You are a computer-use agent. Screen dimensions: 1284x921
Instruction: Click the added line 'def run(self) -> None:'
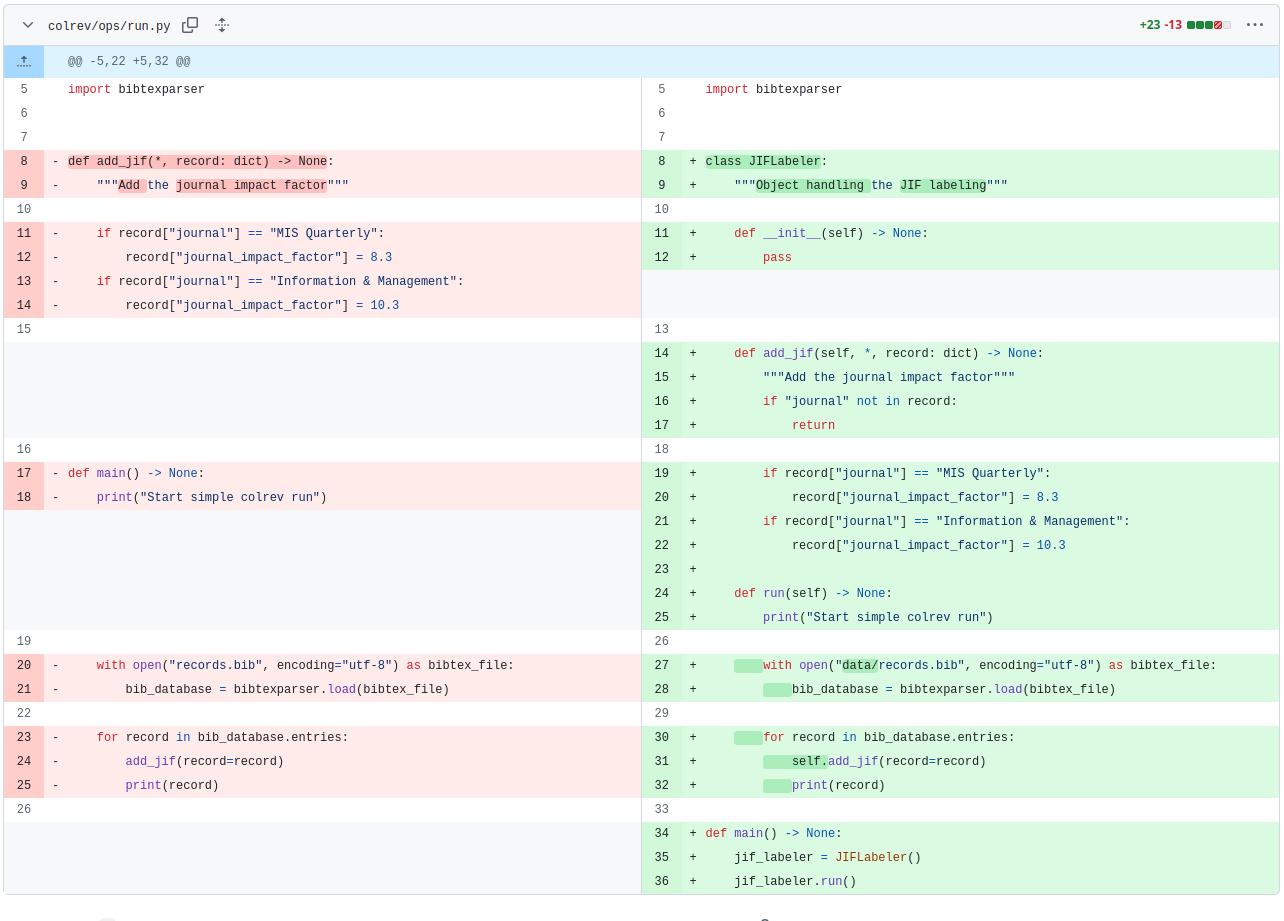[x=812, y=594]
